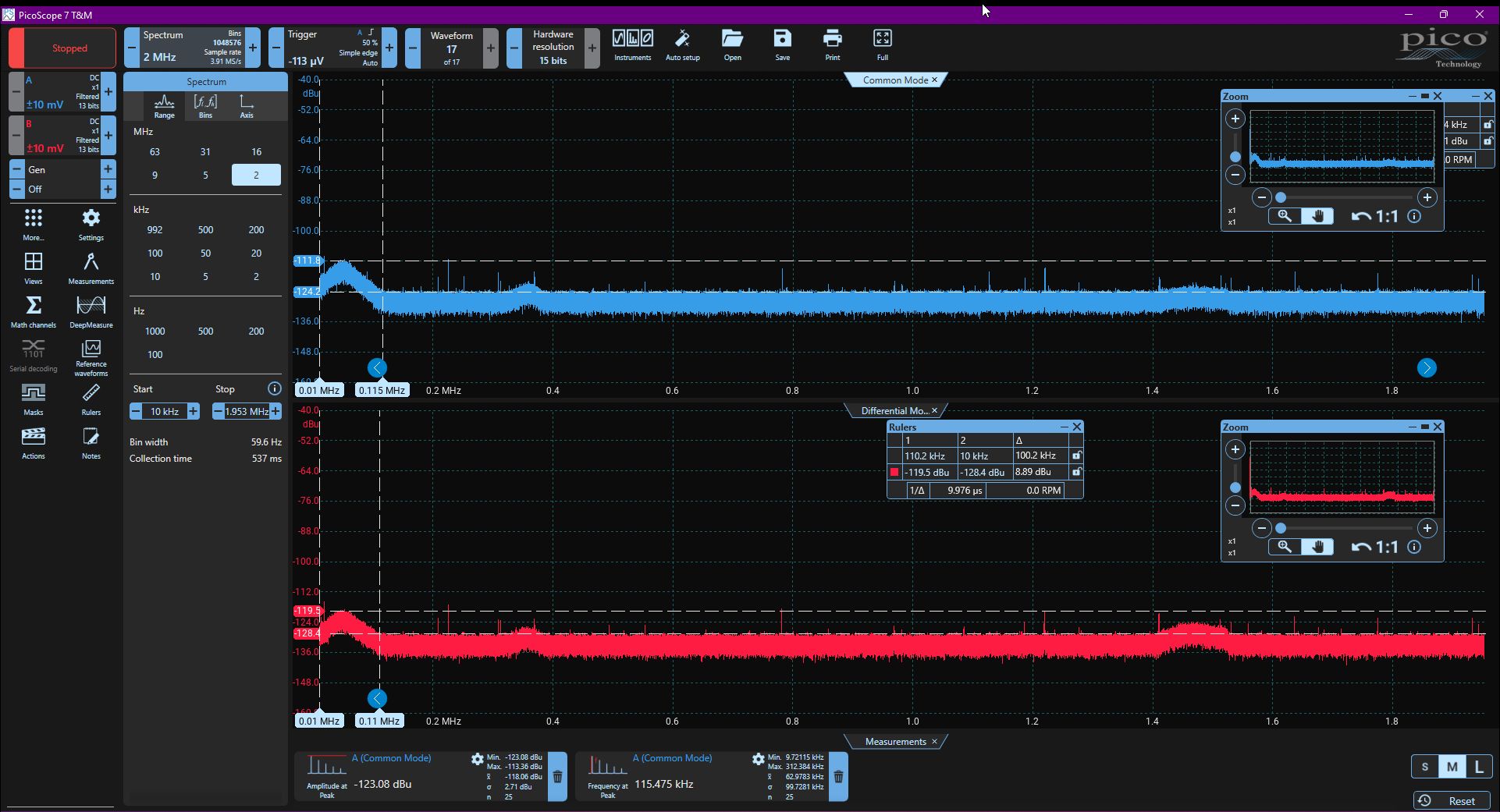Image resolution: width=1500 pixels, height=812 pixels.
Task: Click the Auto setup wand icon
Action: click(682, 45)
